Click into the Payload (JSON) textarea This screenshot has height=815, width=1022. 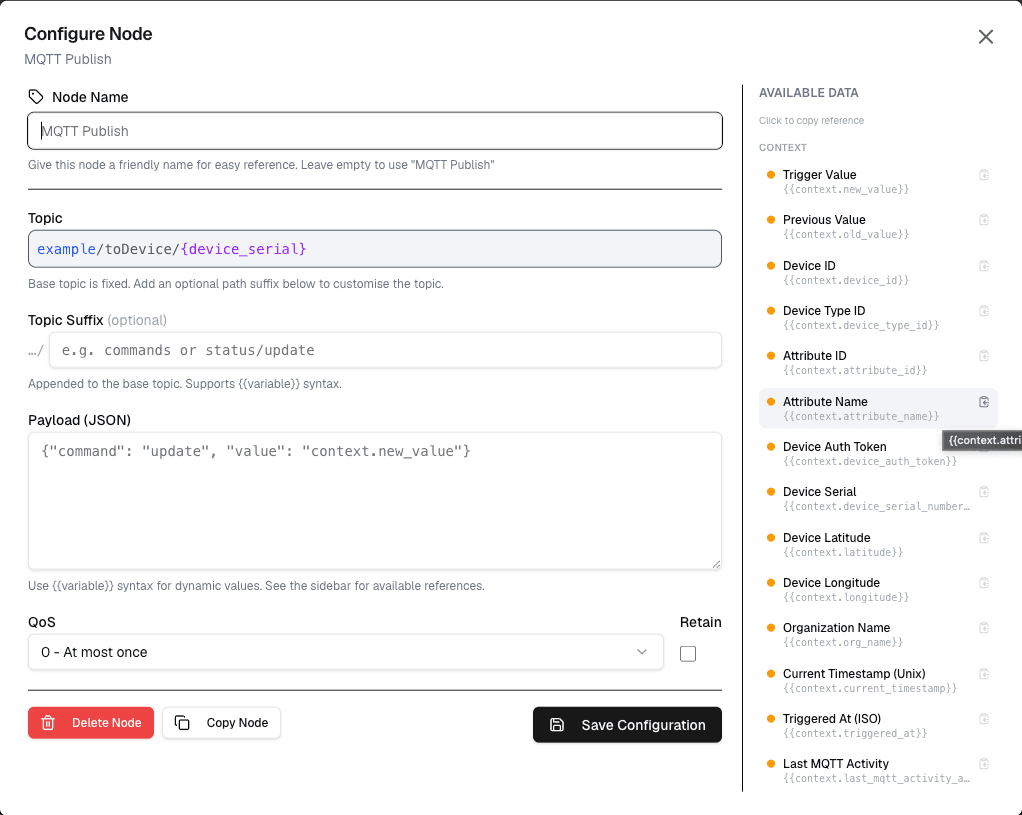[375, 501]
